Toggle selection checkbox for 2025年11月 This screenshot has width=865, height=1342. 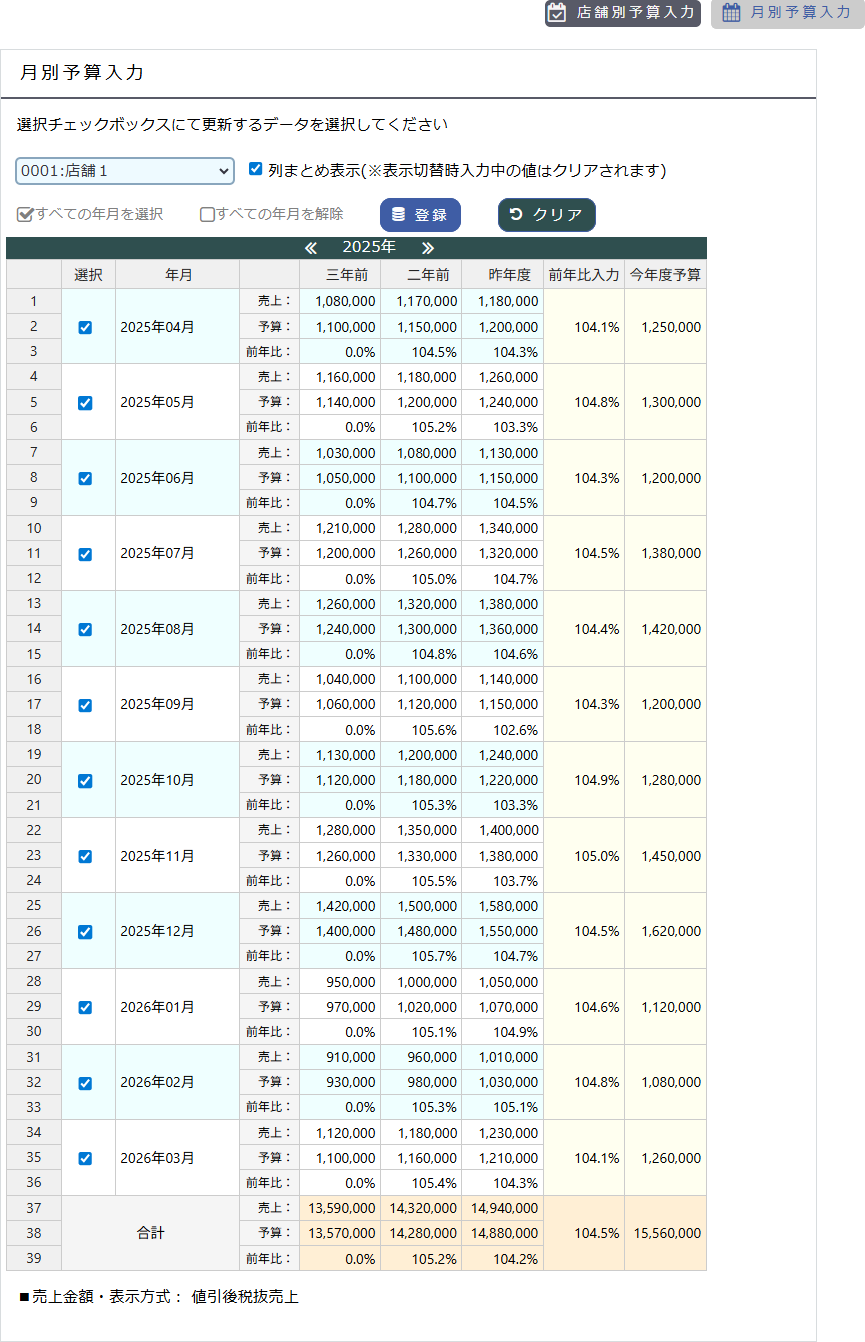(85, 856)
